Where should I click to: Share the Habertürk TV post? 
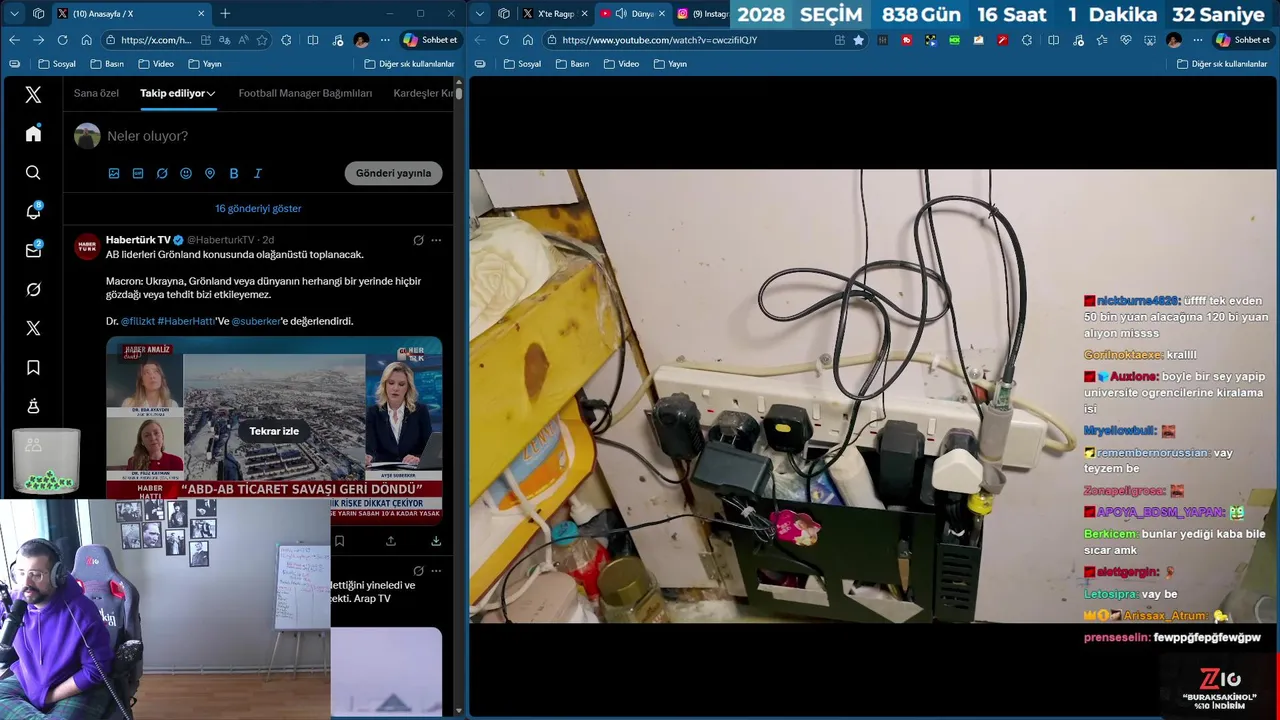click(391, 541)
